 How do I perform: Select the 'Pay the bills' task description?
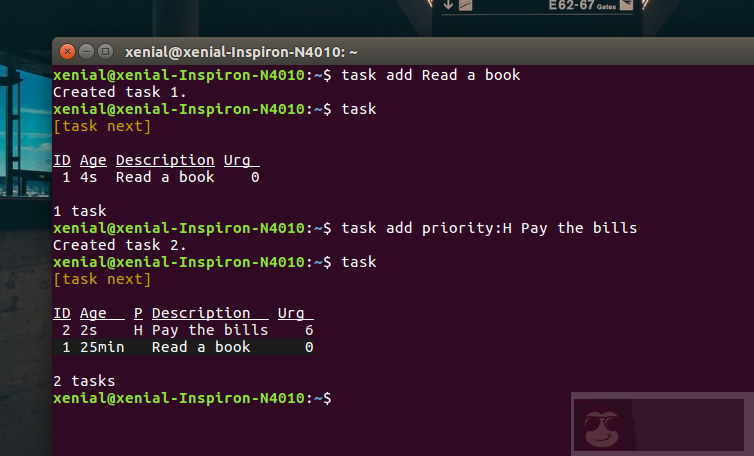pos(210,330)
